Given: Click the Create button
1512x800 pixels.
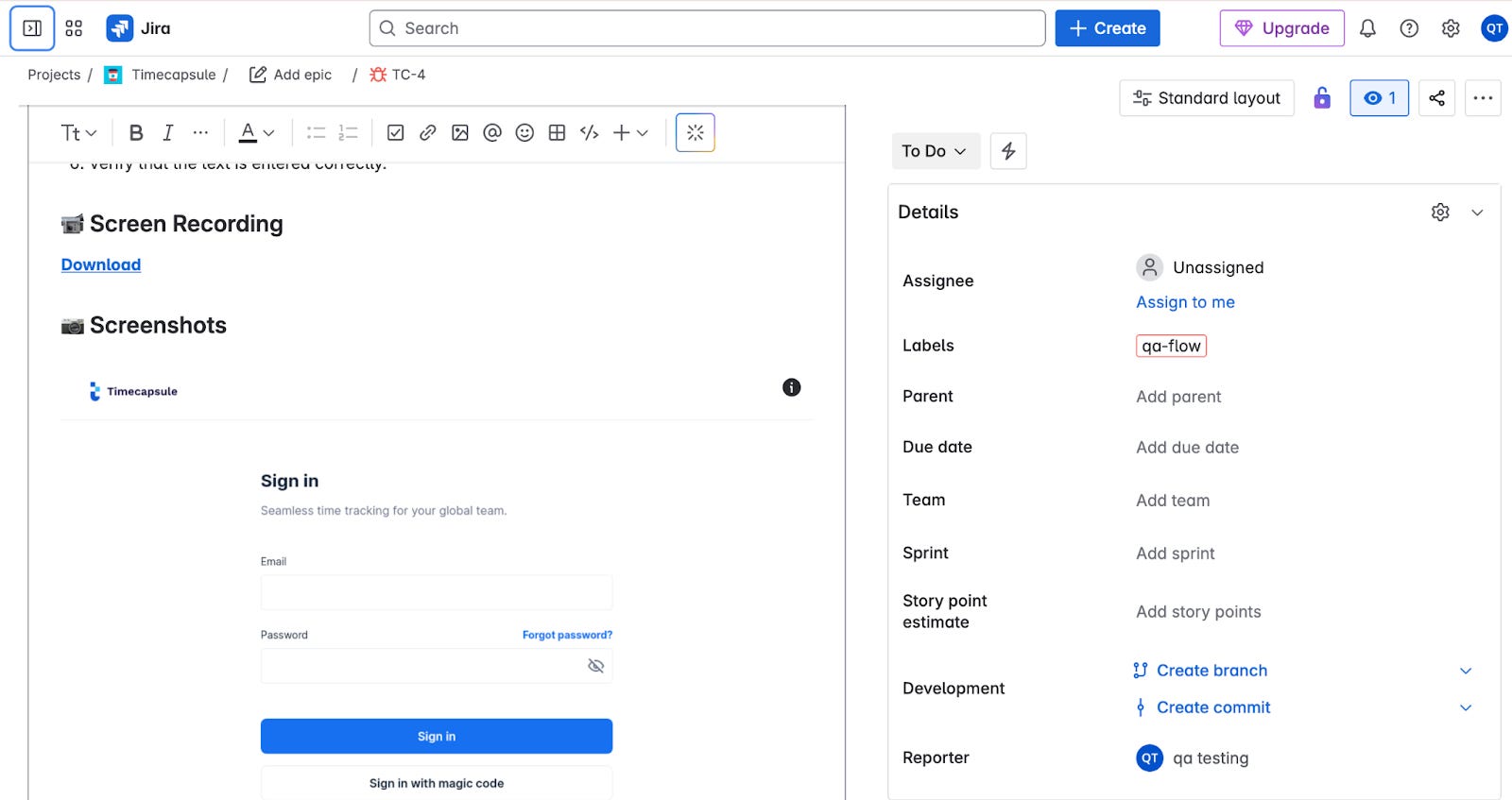Looking at the screenshot, I should tap(1108, 28).
